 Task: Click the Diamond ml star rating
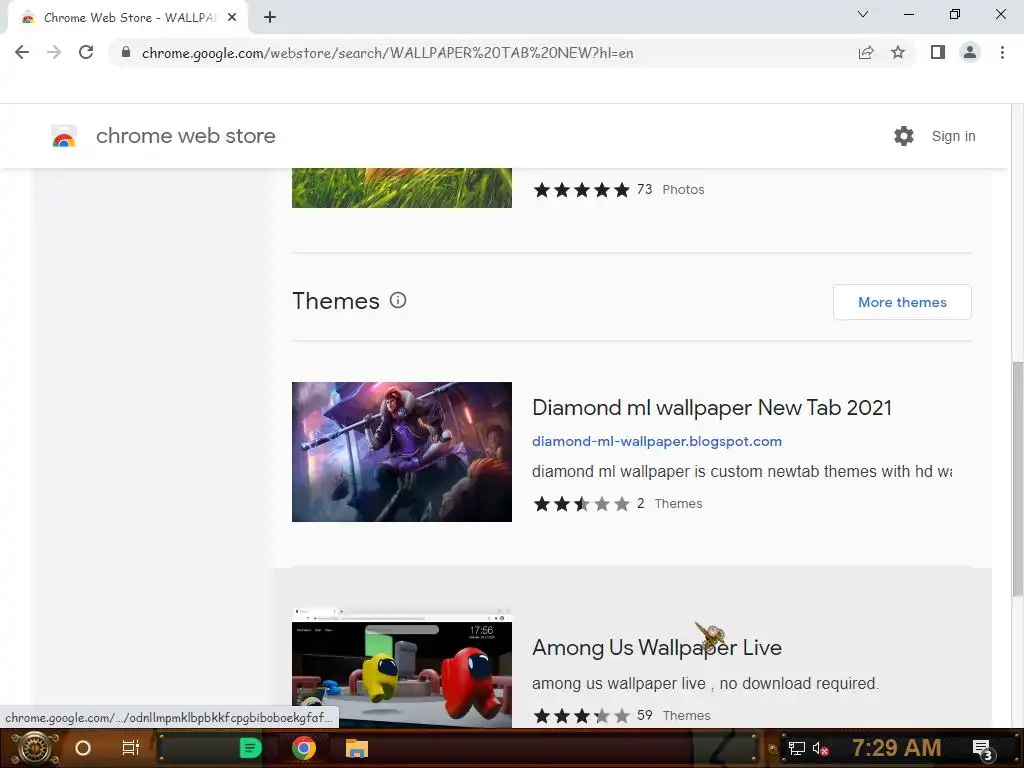(581, 504)
